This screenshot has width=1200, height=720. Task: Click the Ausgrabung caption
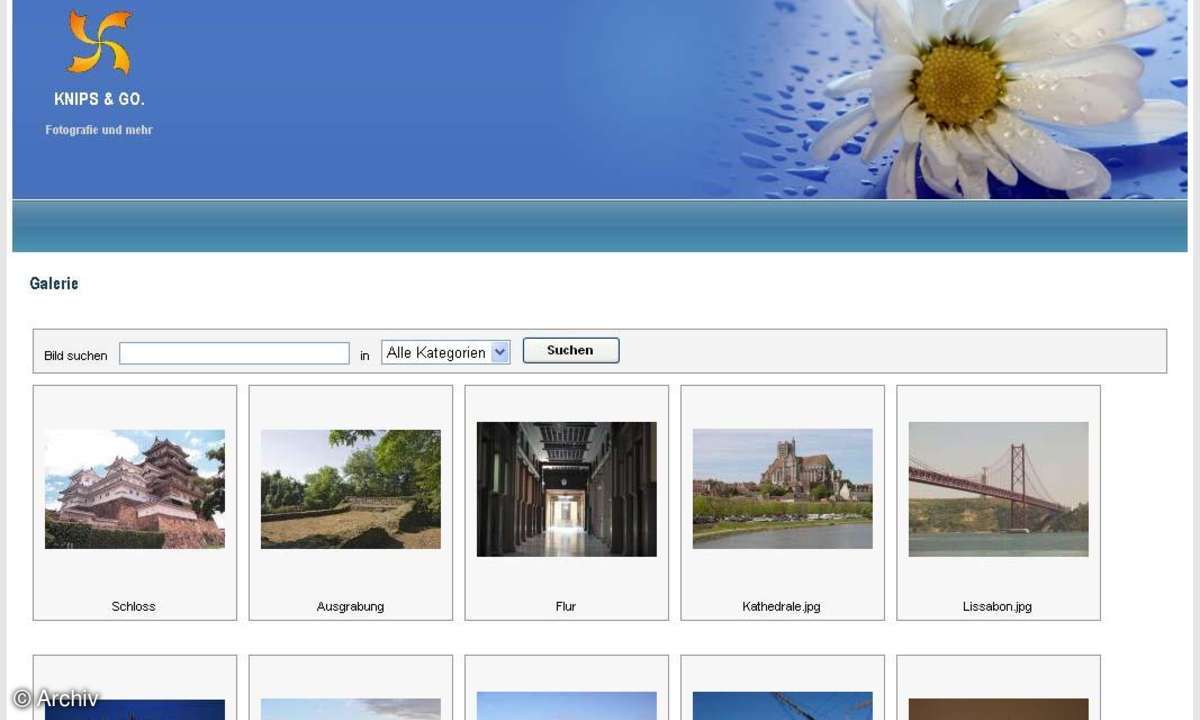(350, 606)
